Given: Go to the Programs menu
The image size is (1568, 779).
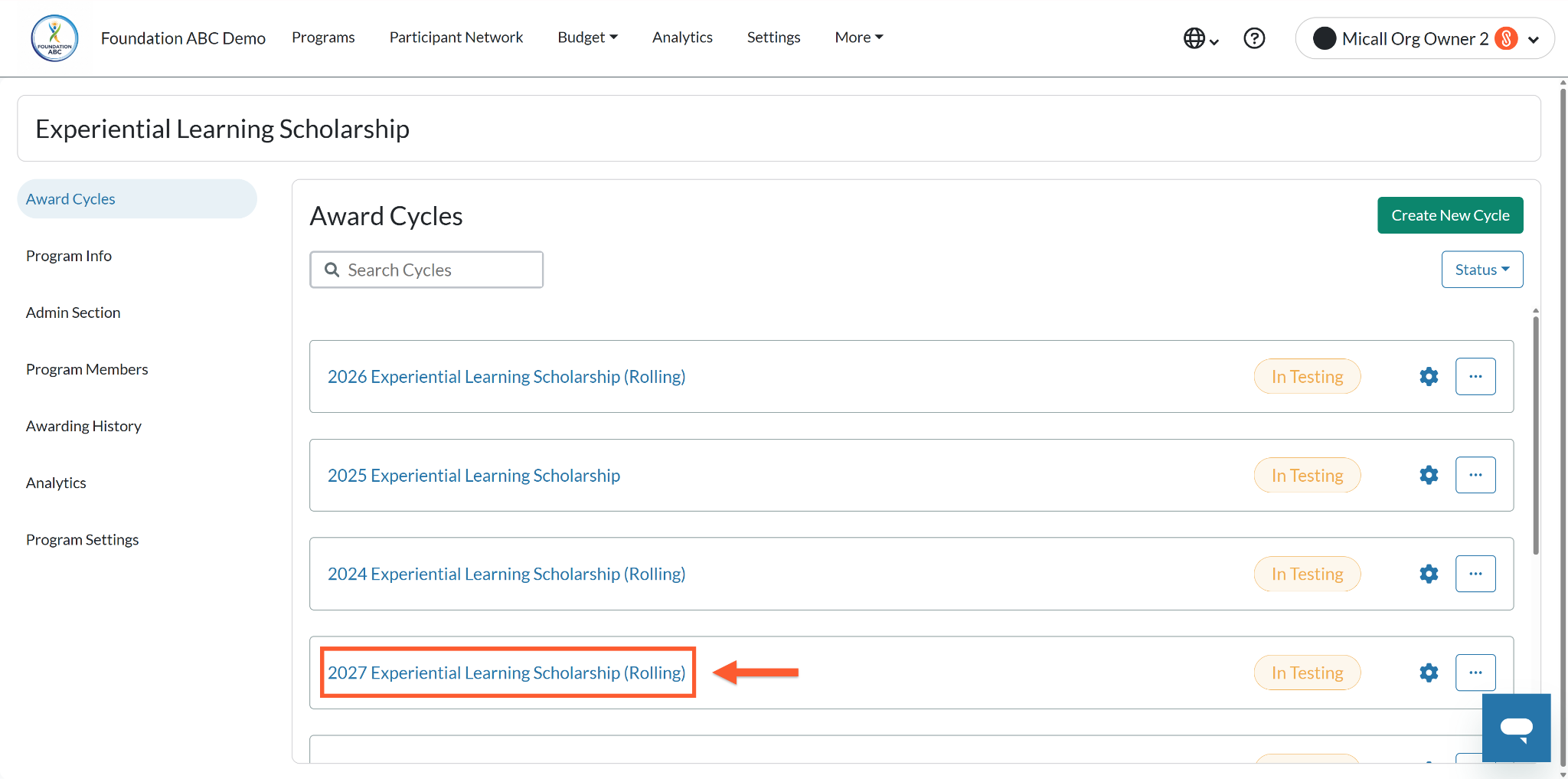Looking at the screenshot, I should [x=323, y=38].
